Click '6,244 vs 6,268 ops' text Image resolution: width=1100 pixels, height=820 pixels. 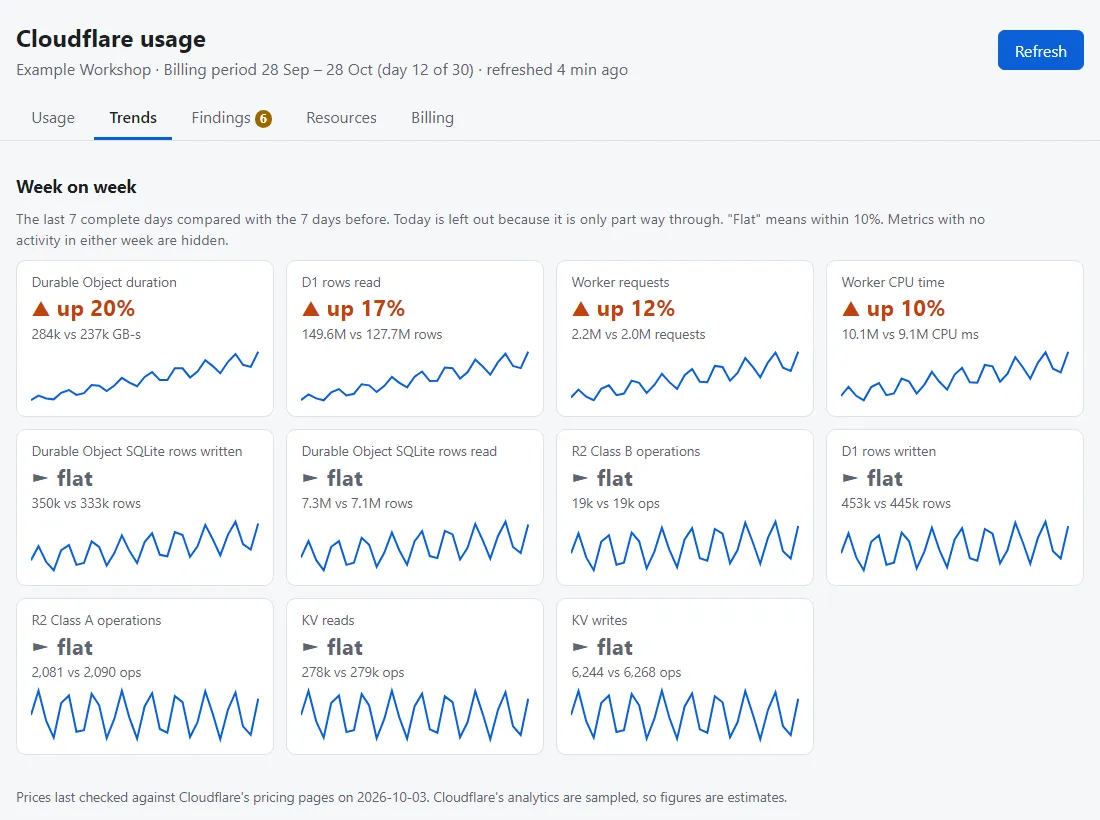[626, 673]
